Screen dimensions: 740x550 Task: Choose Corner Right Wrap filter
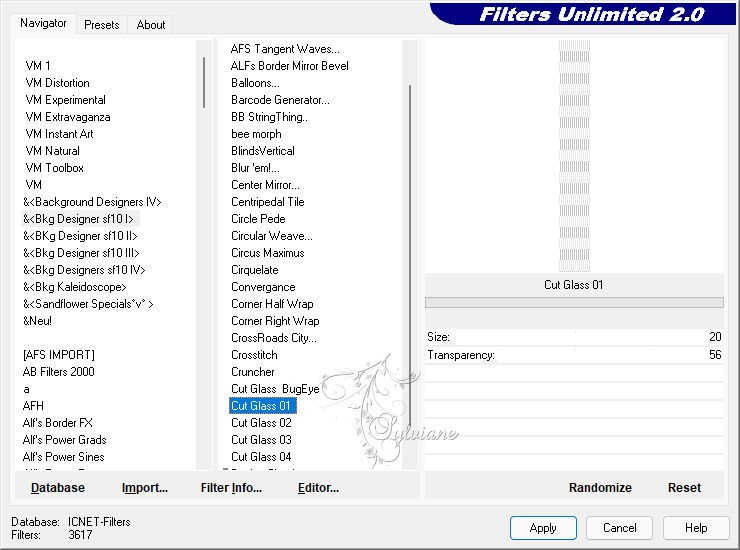[x=275, y=321]
